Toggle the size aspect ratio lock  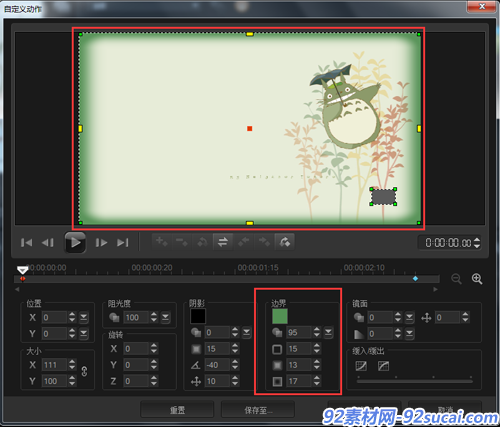84,371
